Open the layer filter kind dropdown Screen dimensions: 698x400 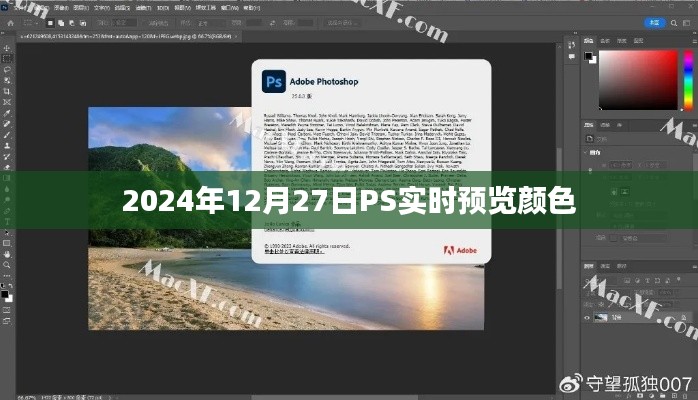pyautogui.click(x=603, y=280)
